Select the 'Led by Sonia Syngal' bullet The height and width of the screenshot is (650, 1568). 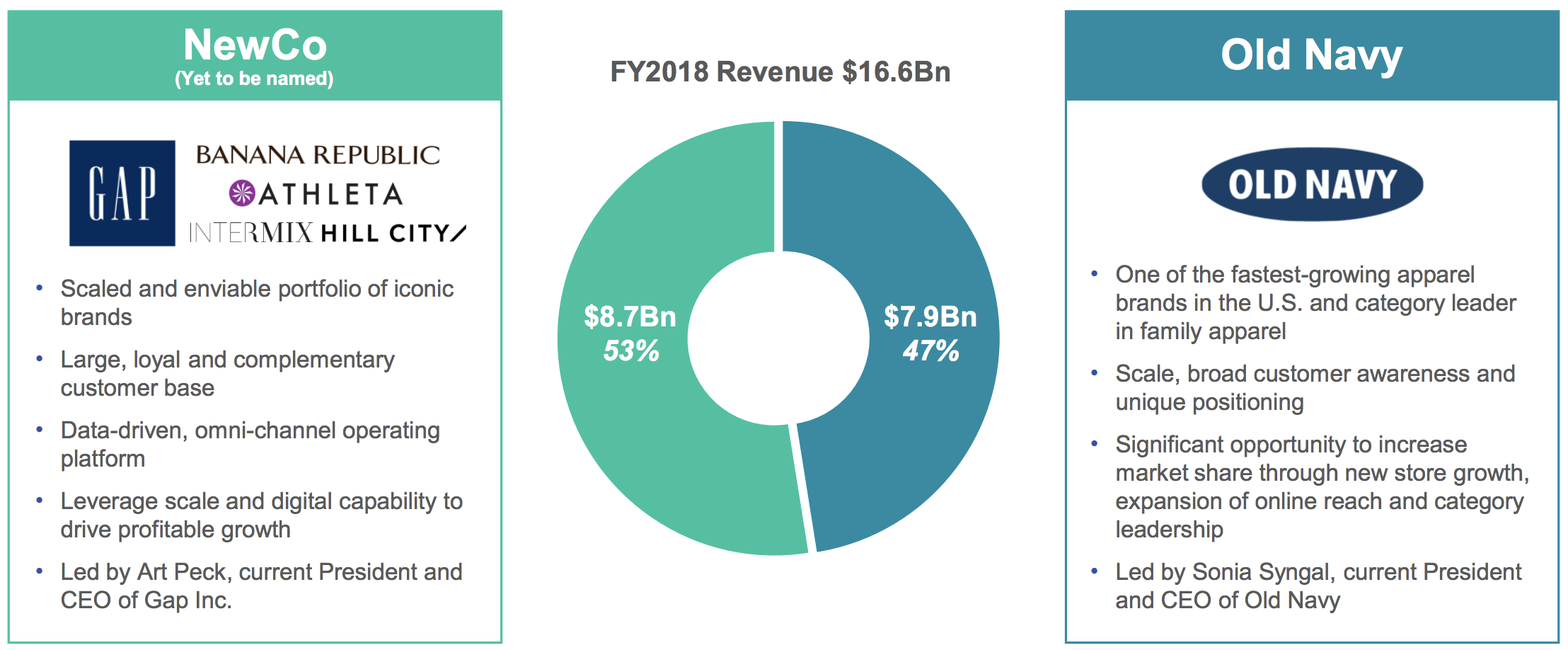[x=1318, y=586]
